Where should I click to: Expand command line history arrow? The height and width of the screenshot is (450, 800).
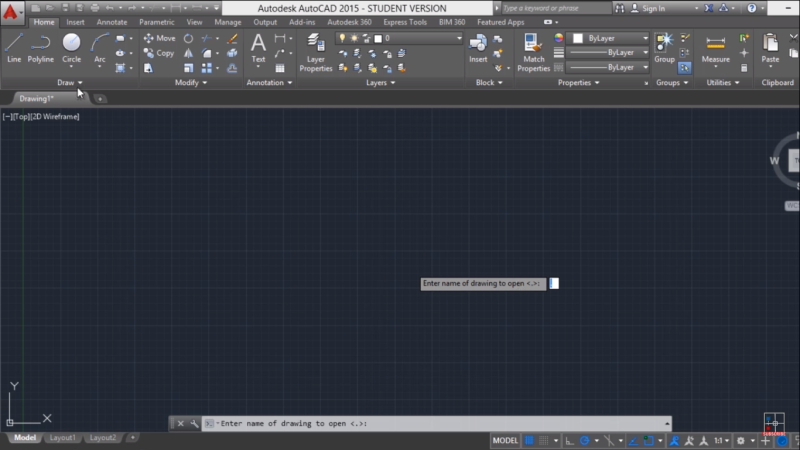(667, 423)
